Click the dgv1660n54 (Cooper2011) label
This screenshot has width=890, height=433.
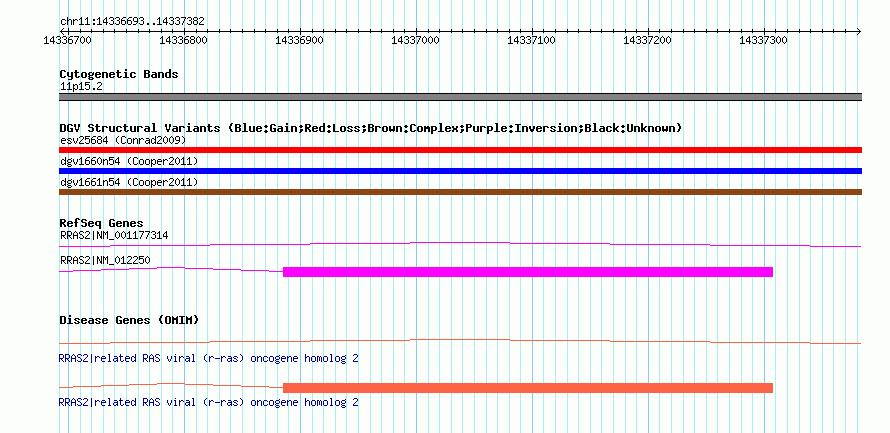tap(129, 161)
